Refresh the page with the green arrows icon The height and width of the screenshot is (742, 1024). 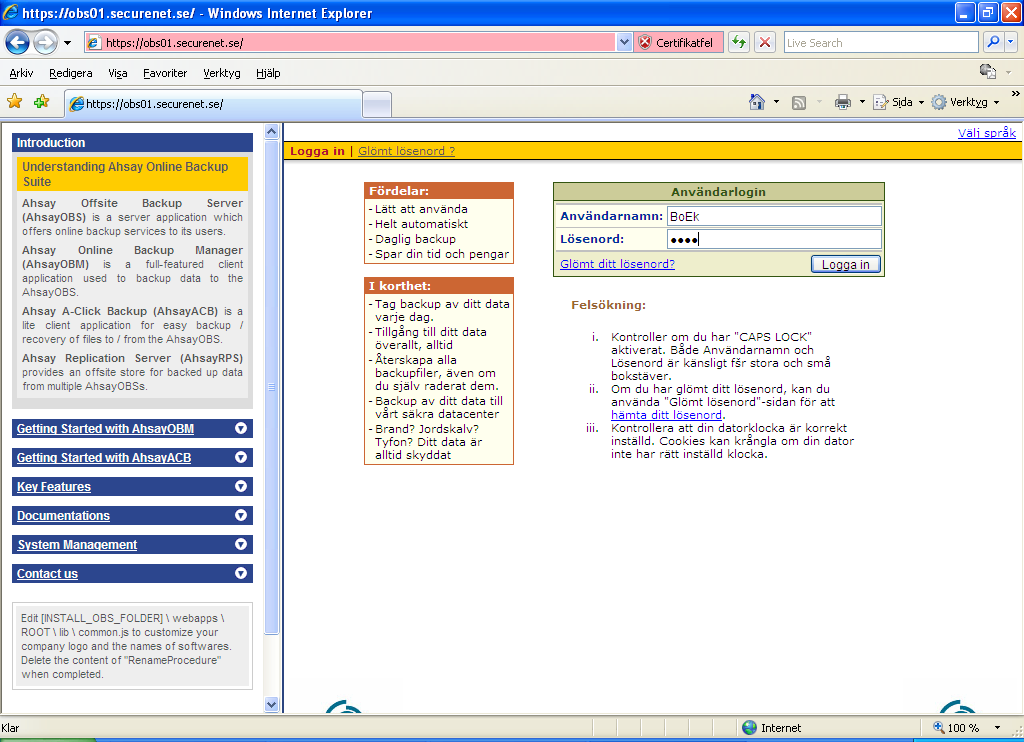click(739, 42)
